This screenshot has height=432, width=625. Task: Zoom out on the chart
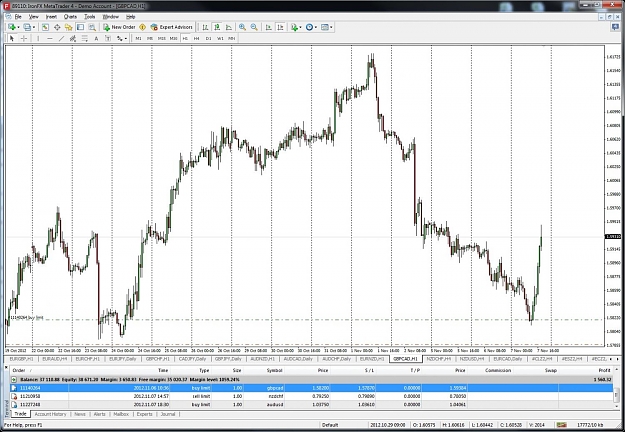(x=254, y=27)
